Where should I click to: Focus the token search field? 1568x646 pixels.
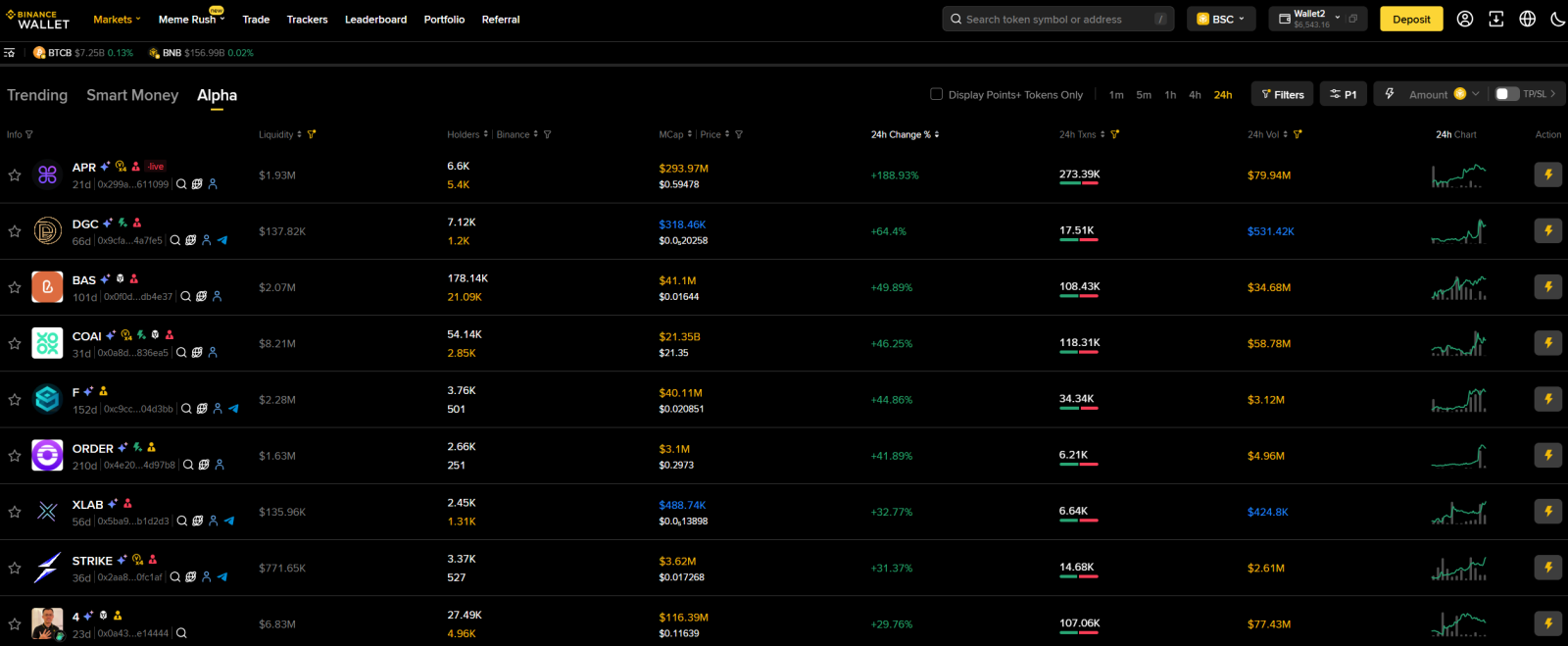1058,19
